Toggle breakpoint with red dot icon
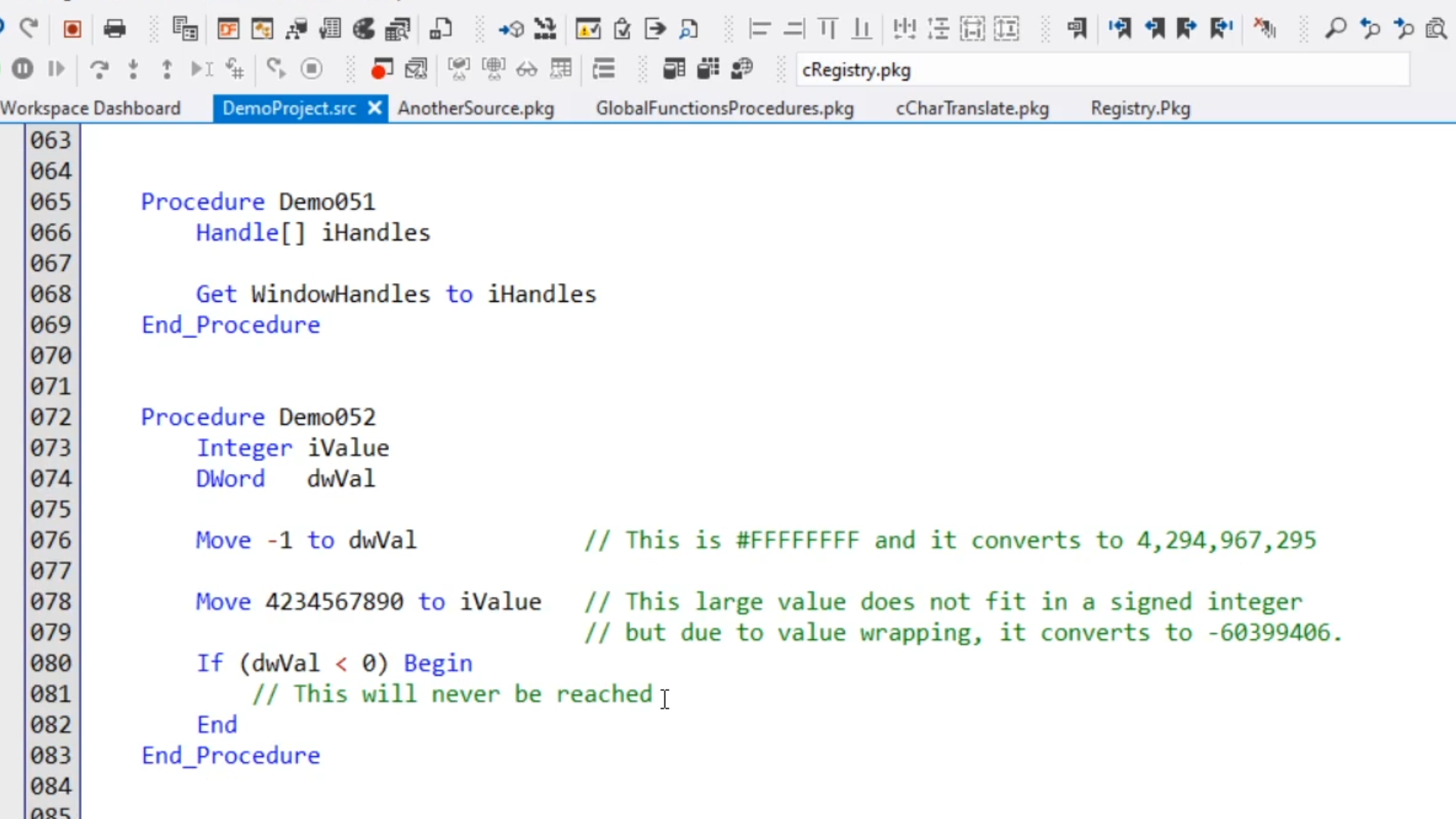Screen dimensions: 1456x819 381,69
